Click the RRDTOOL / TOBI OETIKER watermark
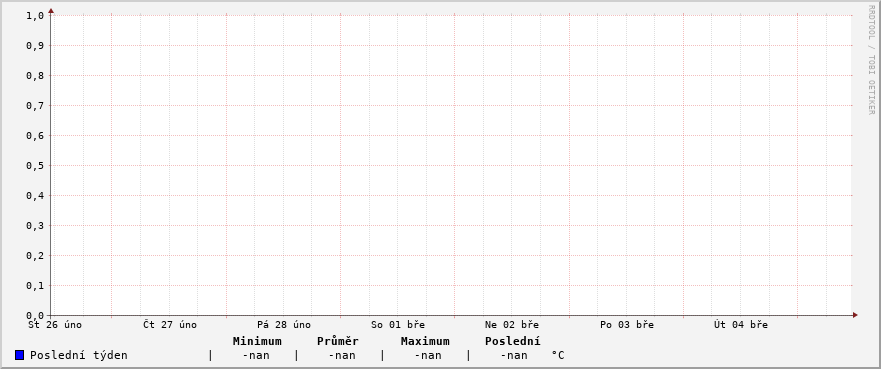The width and height of the screenshot is (881, 369). [x=871, y=60]
